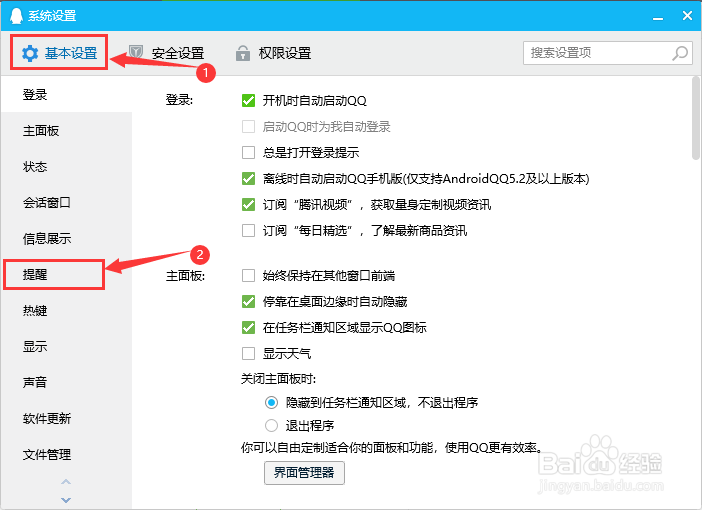
Task: Select 登录 in the sidebar
Action: (x=66, y=94)
